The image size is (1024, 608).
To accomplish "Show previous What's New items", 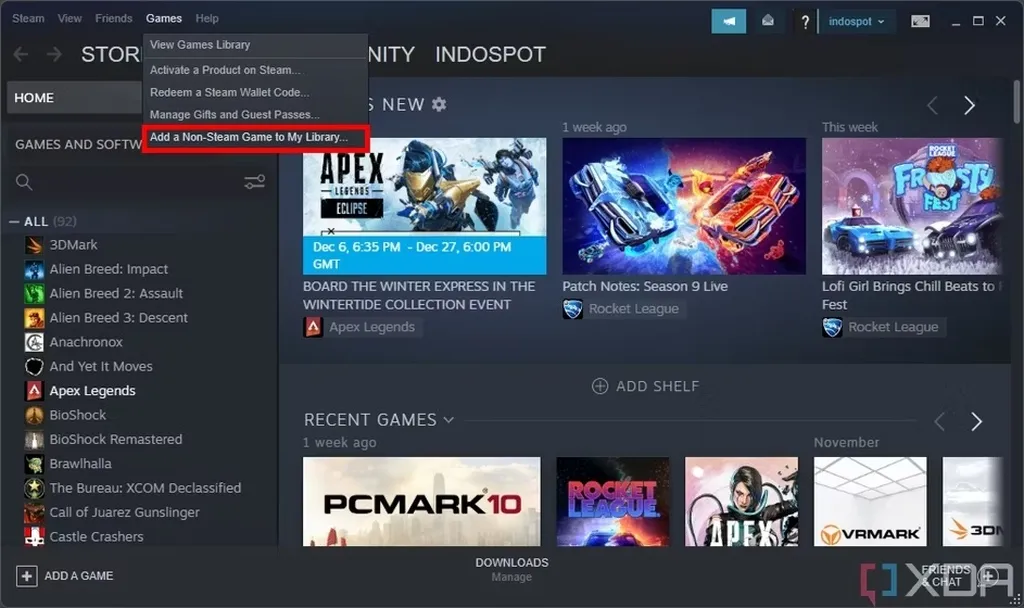I will [933, 105].
